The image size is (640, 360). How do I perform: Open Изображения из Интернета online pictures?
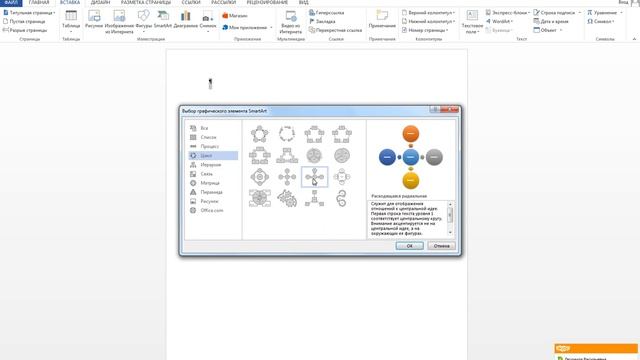(119, 21)
